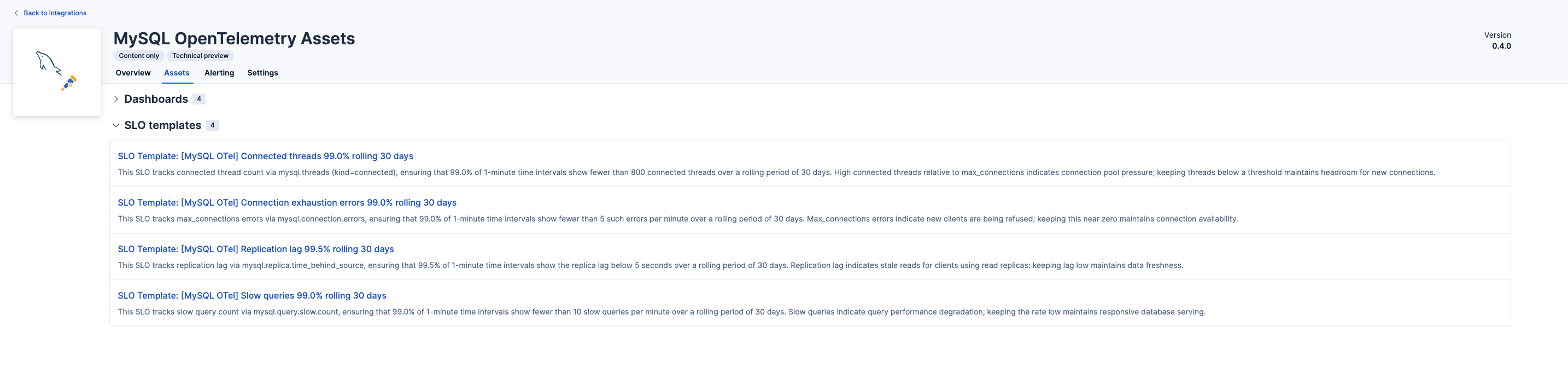Select the Assets tab
1568x373 pixels.
(x=177, y=72)
